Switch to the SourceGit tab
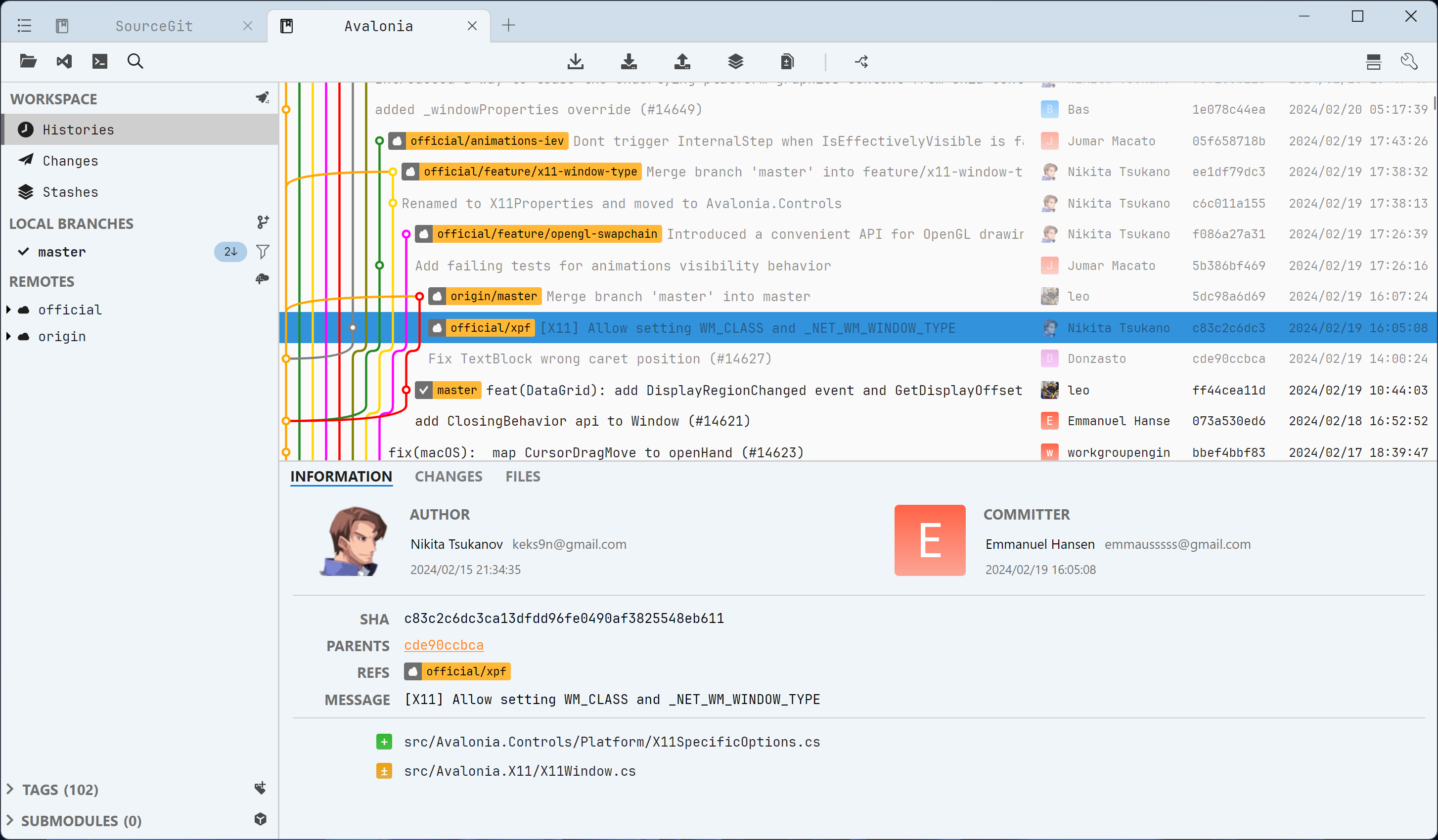Viewport: 1438px width, 840px height. coord(153,26)
